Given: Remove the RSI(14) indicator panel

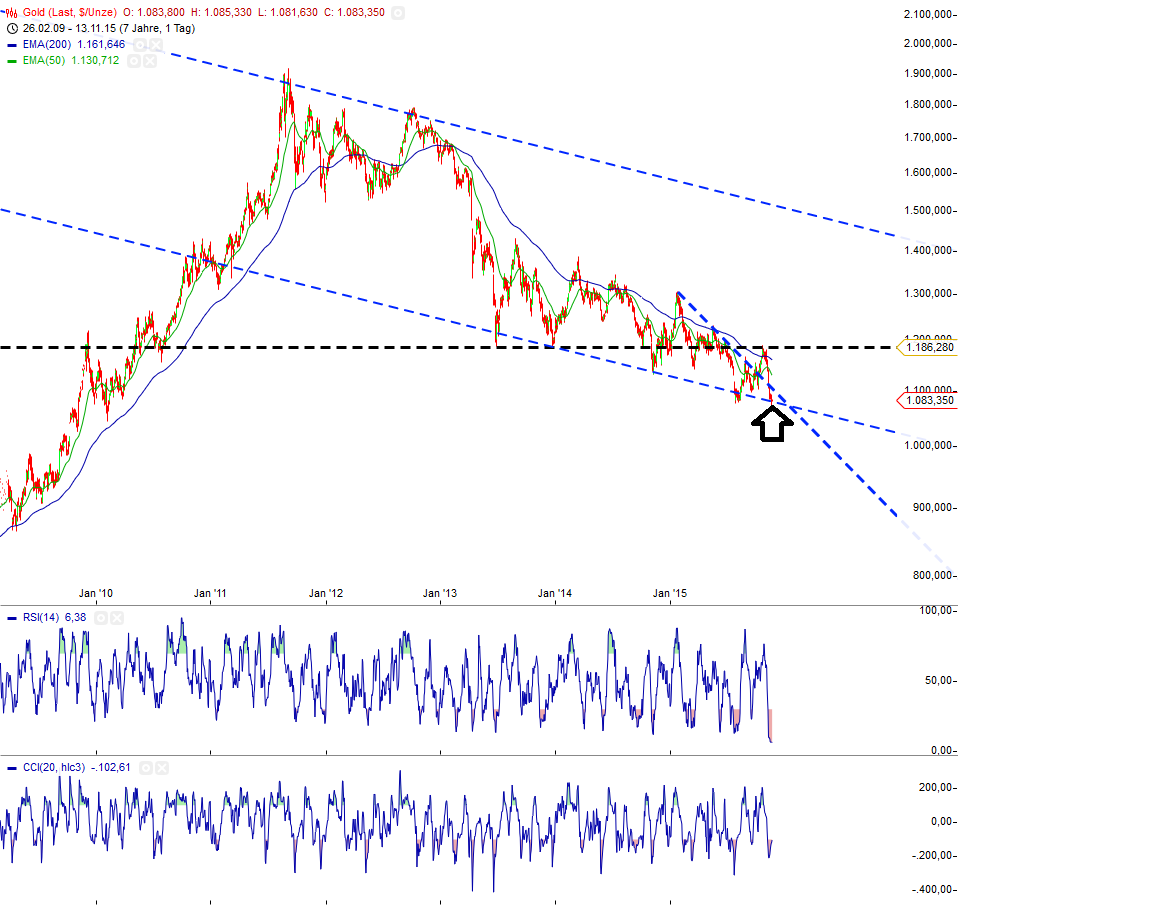Looking at the screenshot, I should (116, 618).
